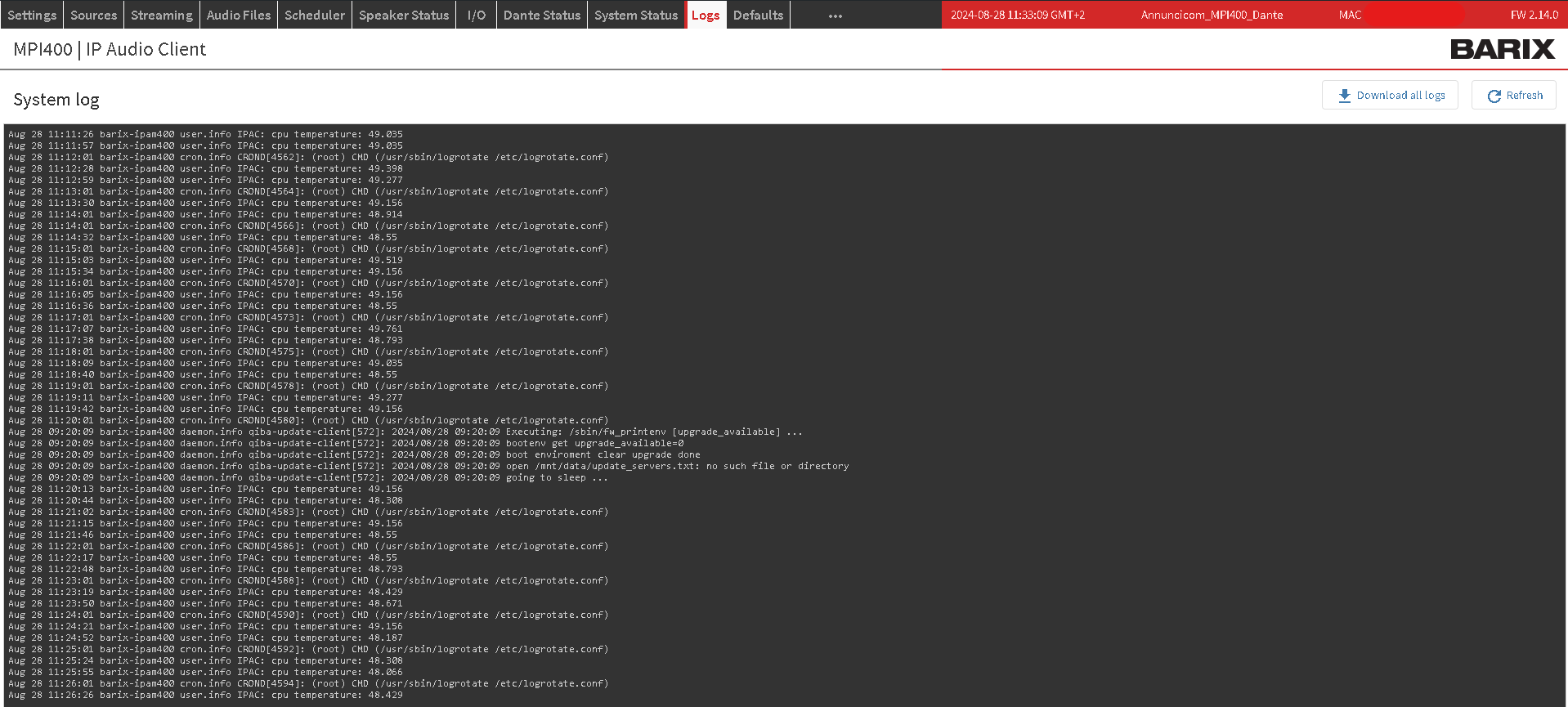
Task: Click the Annuncicom_MPI400_Dante device name
Action: point(1212,15)
